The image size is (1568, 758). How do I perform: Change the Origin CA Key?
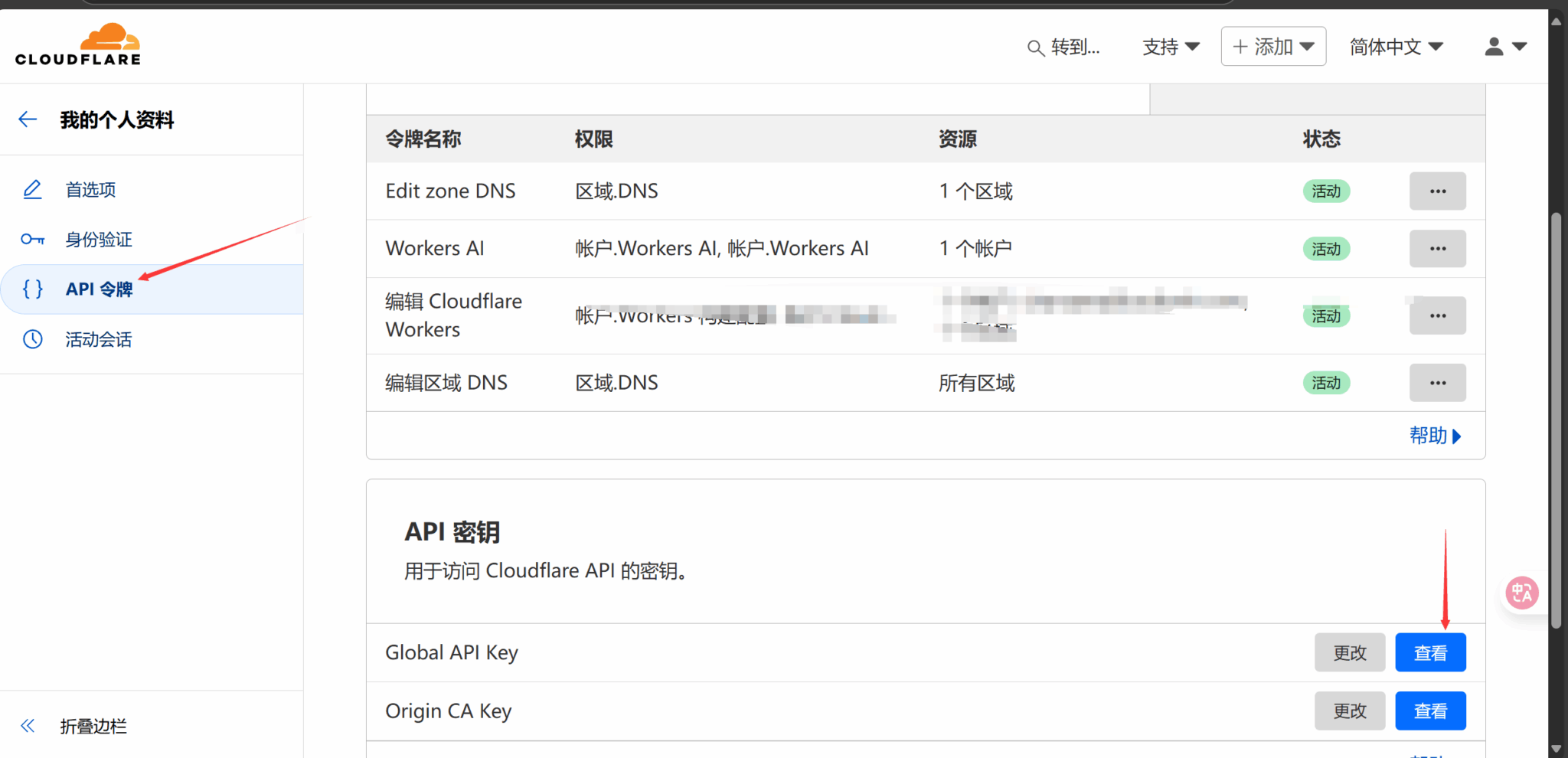click(x=1350, y=711)
